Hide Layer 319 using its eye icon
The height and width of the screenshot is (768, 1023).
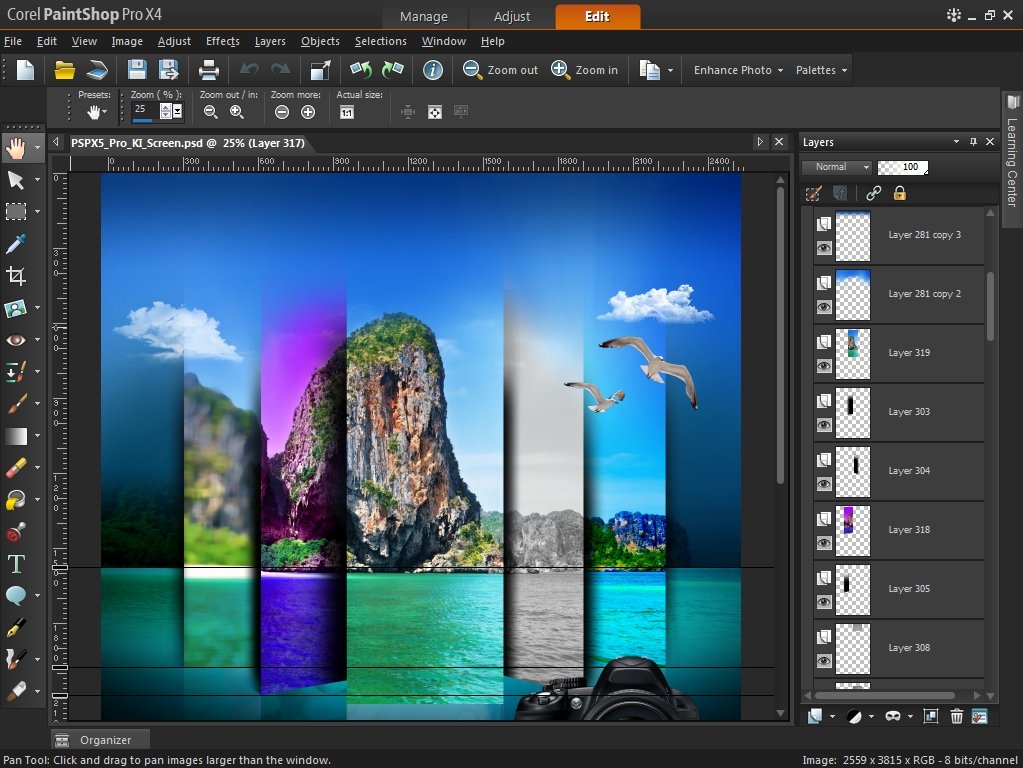[824, 366]
